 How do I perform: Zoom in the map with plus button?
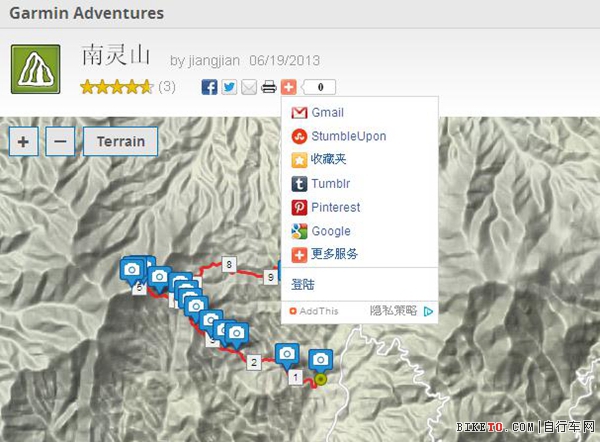[x=23, y=141]
